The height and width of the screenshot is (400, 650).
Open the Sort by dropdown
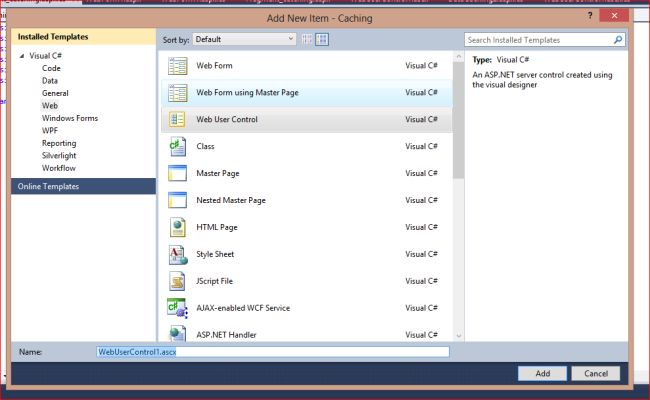tap(245, 39)
